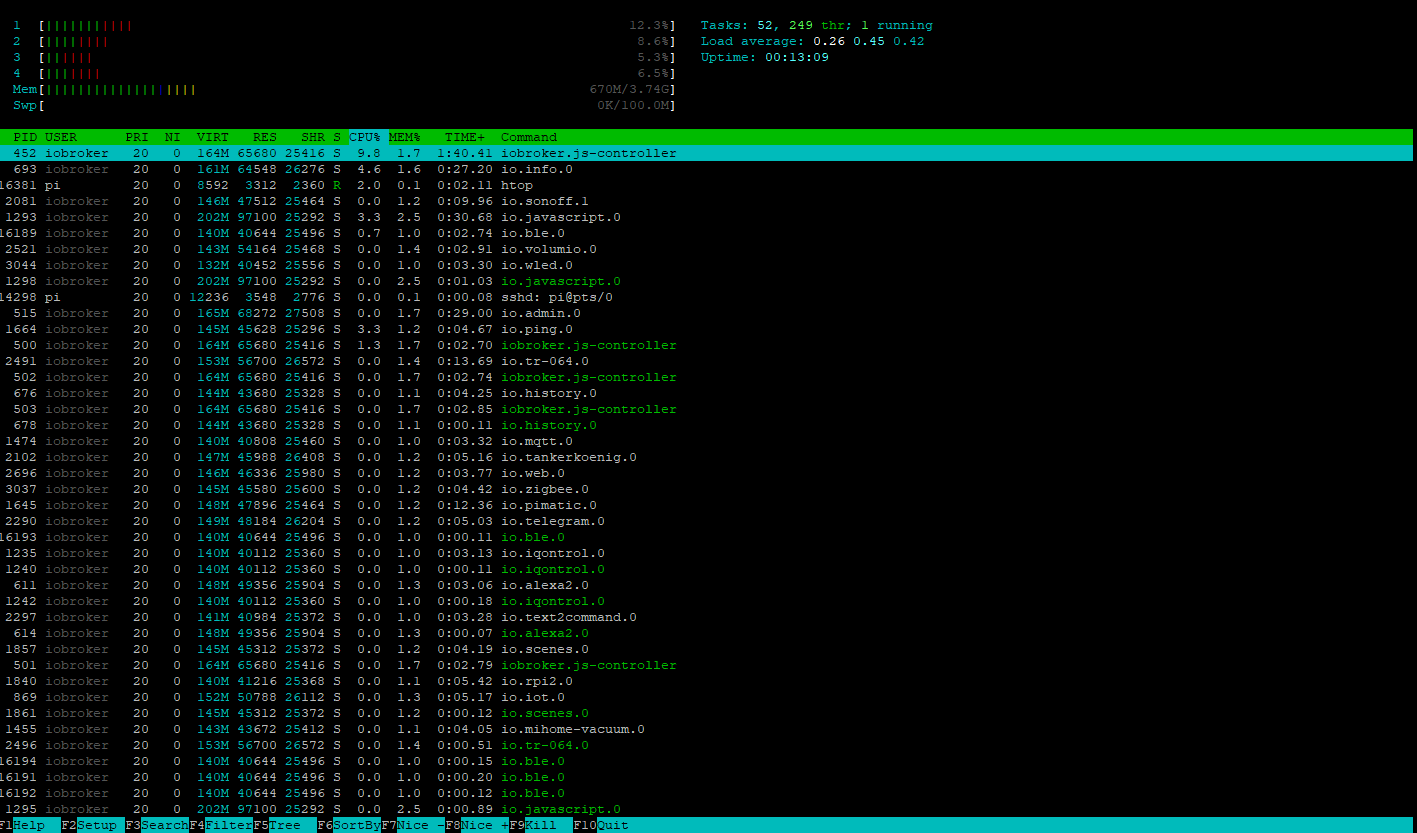Select the io.pimatic.0 process row
Image resolution: width=1417 pixels, height=833 pixels.
[x=706, y=505]
